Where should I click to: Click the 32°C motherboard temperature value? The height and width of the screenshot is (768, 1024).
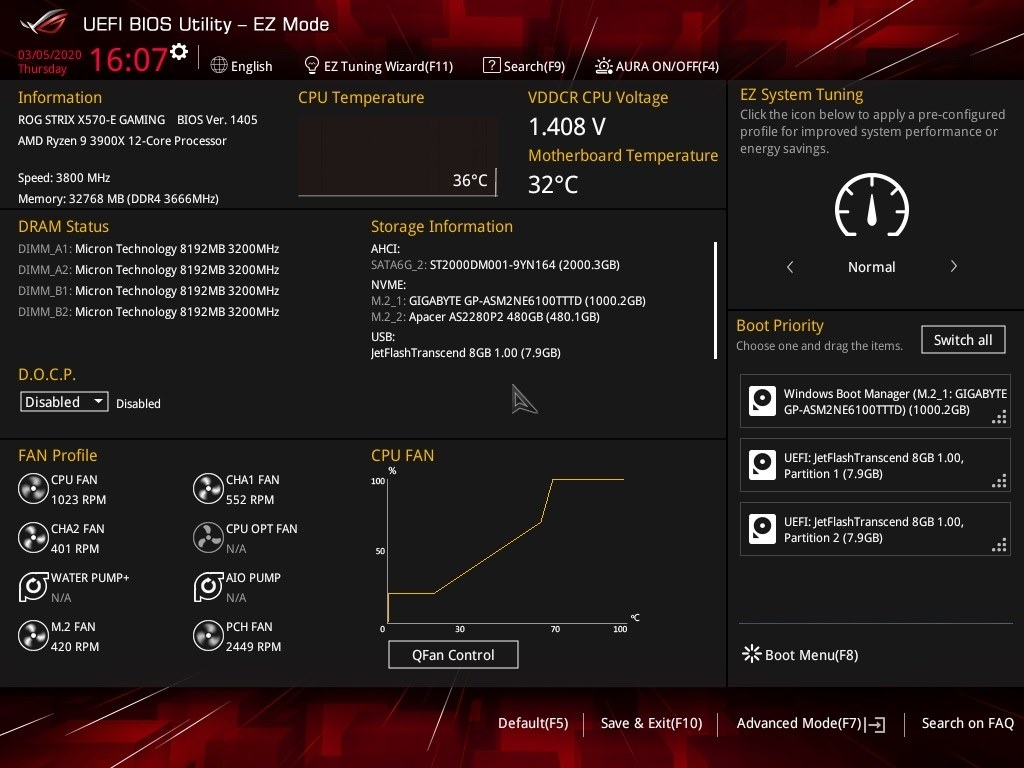click(x=552, y=185)
